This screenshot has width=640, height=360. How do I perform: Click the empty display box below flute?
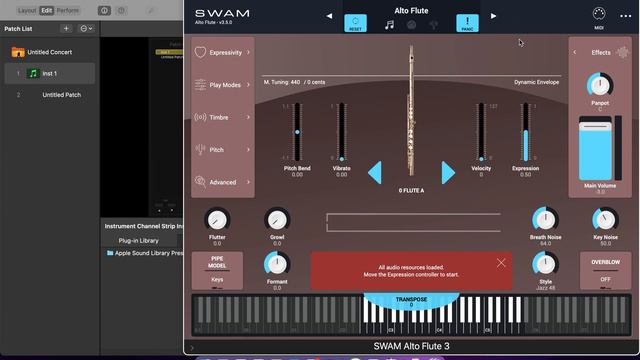tap(413, 222)
